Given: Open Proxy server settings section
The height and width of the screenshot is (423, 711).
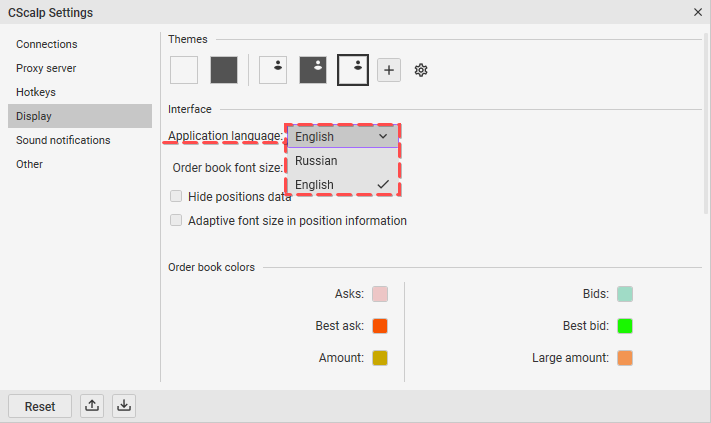Looking at the screenshot, I should pyautogui.click(x=80, y=68).
